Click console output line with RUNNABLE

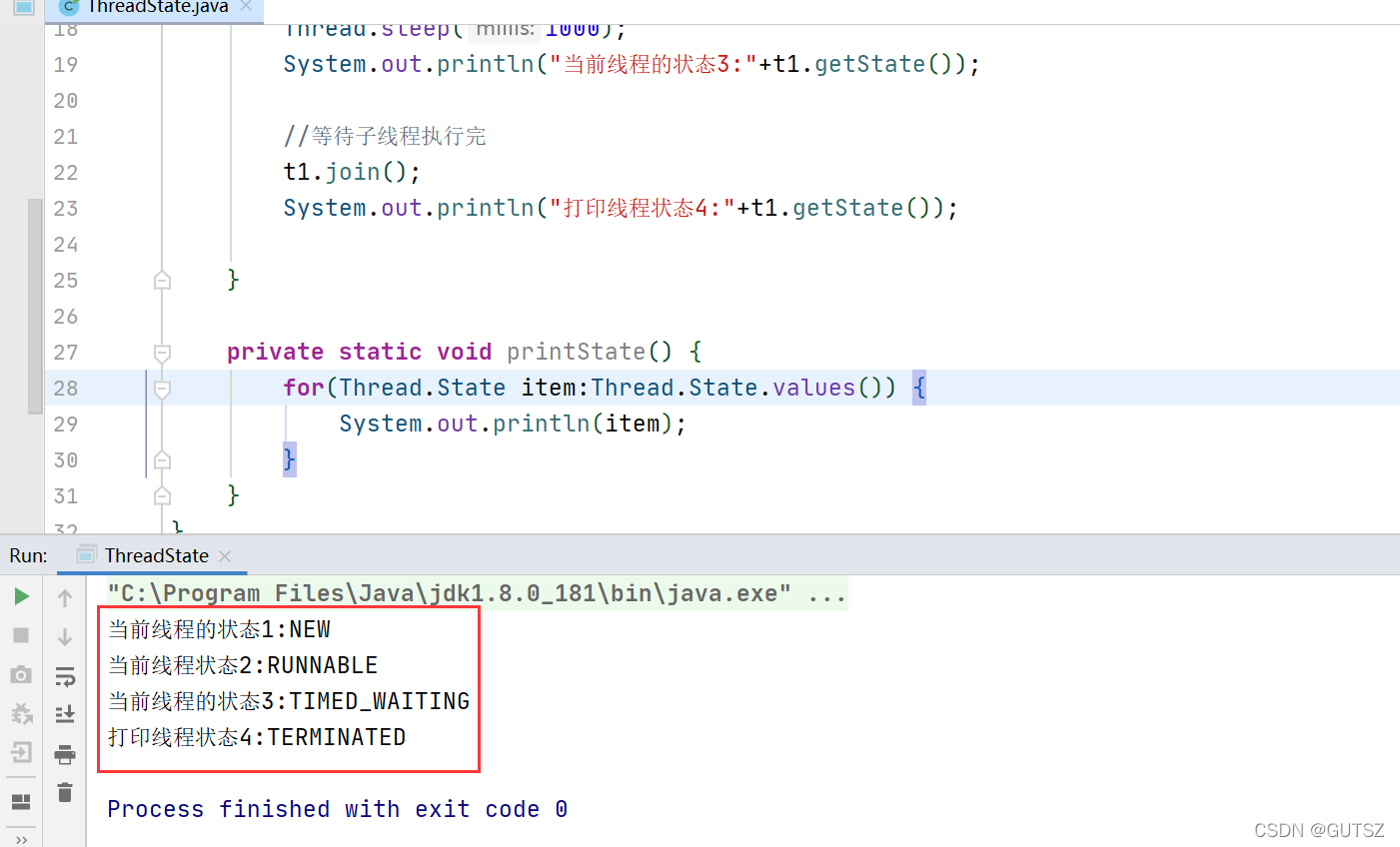(x=243, y=665)
